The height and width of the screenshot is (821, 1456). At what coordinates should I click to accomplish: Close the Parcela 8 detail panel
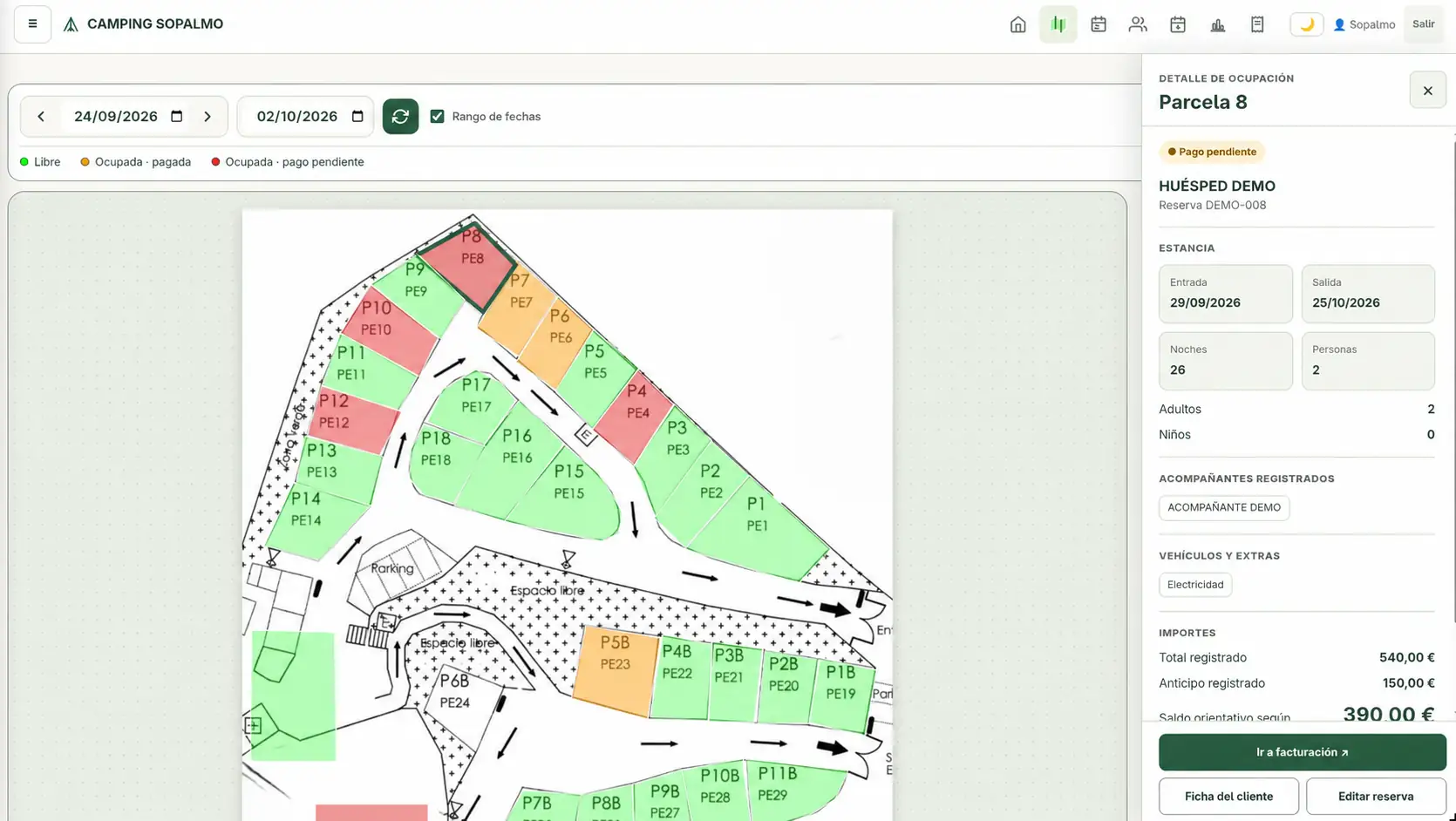tap(1427, 91)
